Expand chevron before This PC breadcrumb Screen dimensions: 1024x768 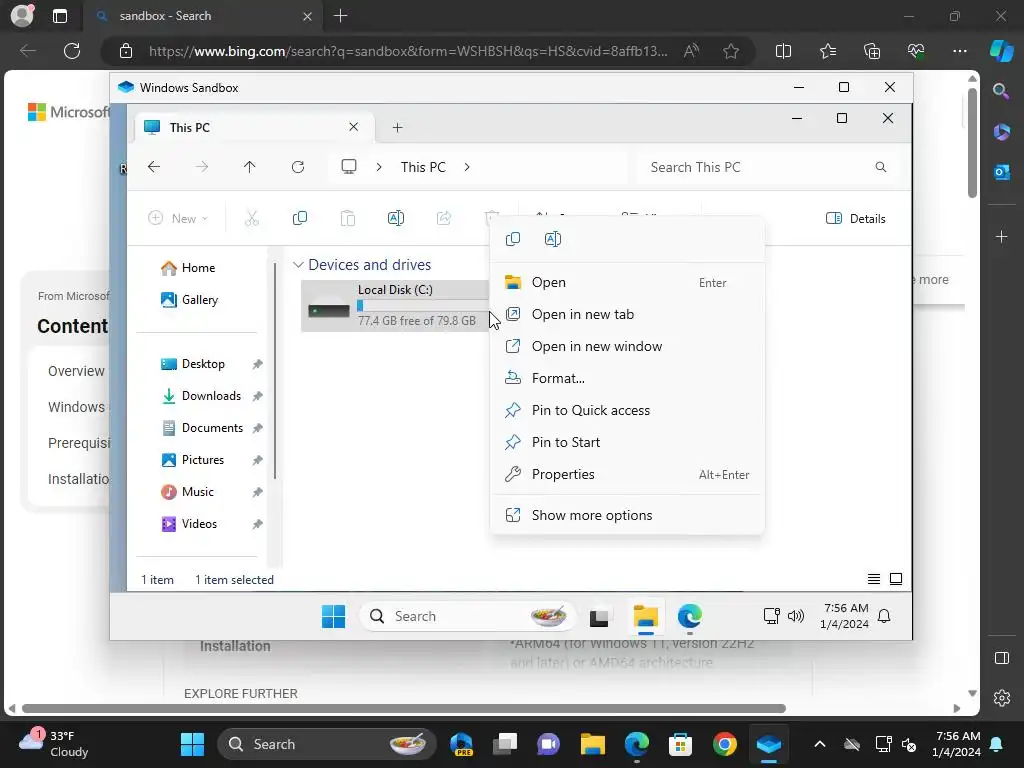(x=379, y=167)
